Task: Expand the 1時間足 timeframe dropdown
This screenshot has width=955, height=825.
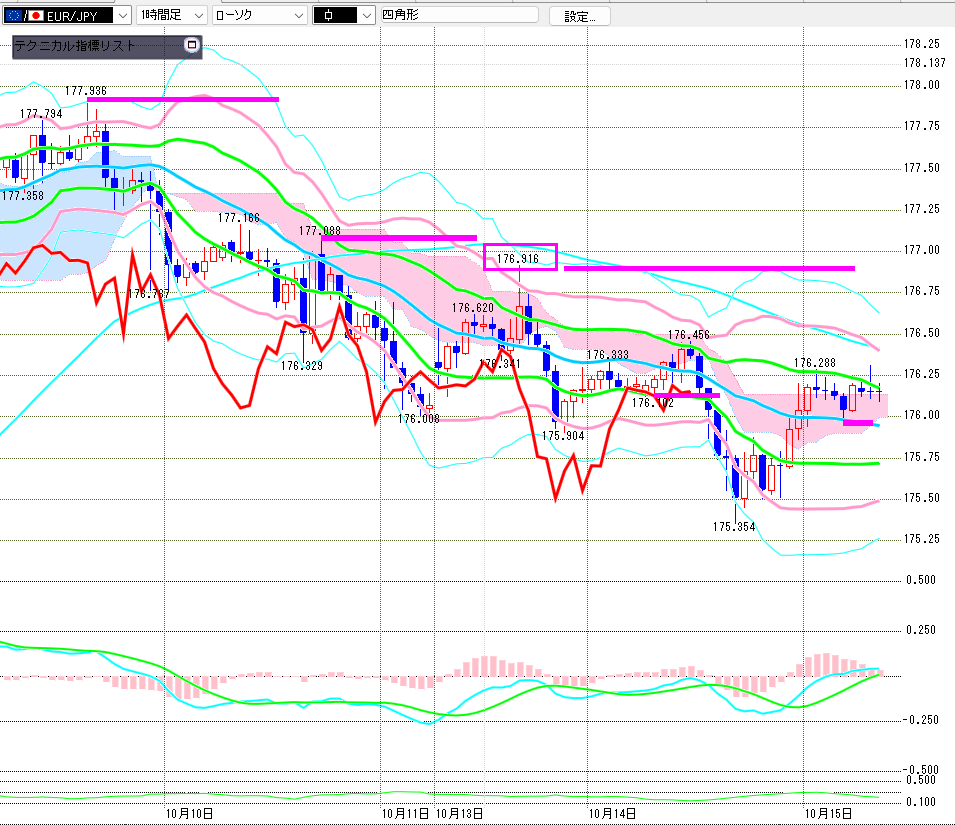Action: coord(196,16)
